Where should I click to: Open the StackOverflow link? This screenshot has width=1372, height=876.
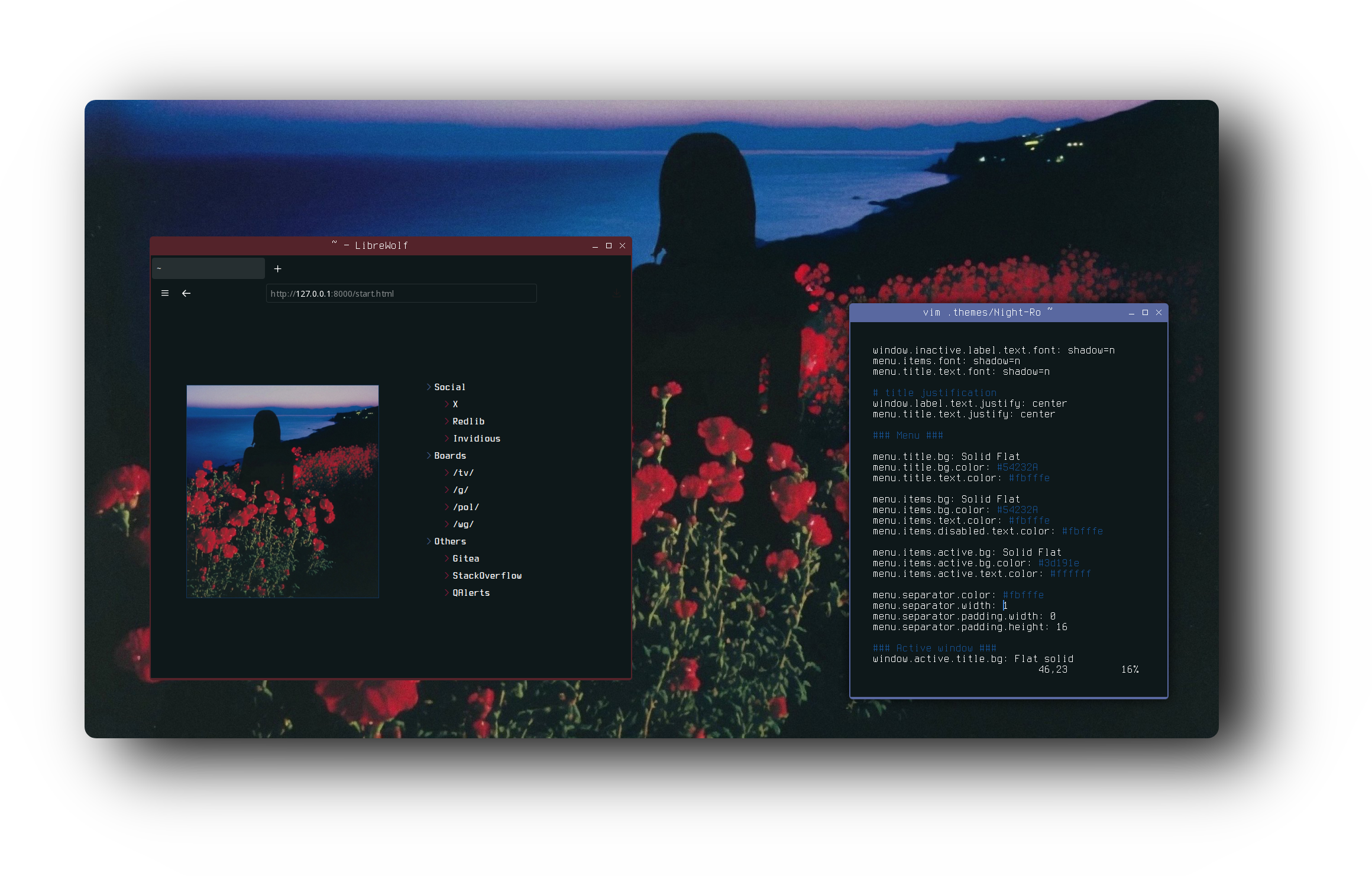487,576
